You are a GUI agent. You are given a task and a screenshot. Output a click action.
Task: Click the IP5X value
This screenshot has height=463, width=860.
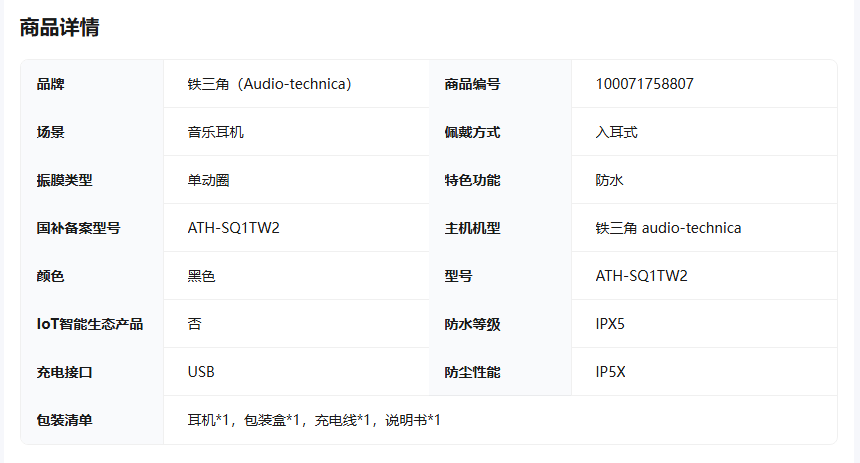[x=610, y=372]
